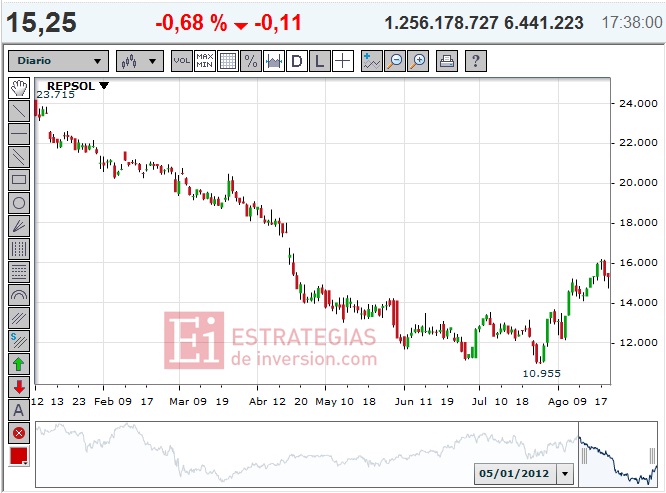
Task: Click the 1.256.178.727 volume figure
Action: click(441, 23)
